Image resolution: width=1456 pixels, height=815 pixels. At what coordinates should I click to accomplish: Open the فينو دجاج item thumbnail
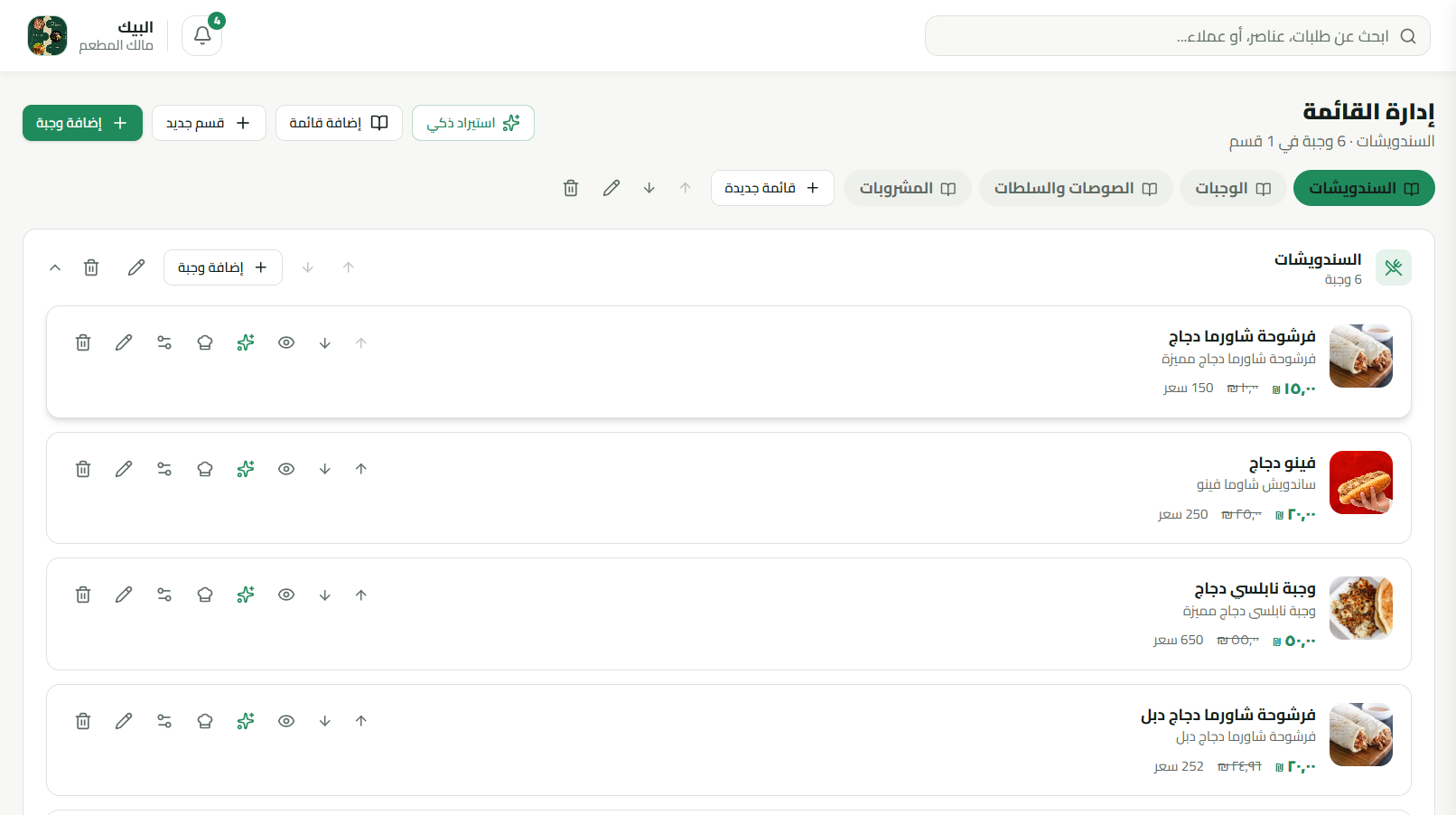(x=1361, y=482)
